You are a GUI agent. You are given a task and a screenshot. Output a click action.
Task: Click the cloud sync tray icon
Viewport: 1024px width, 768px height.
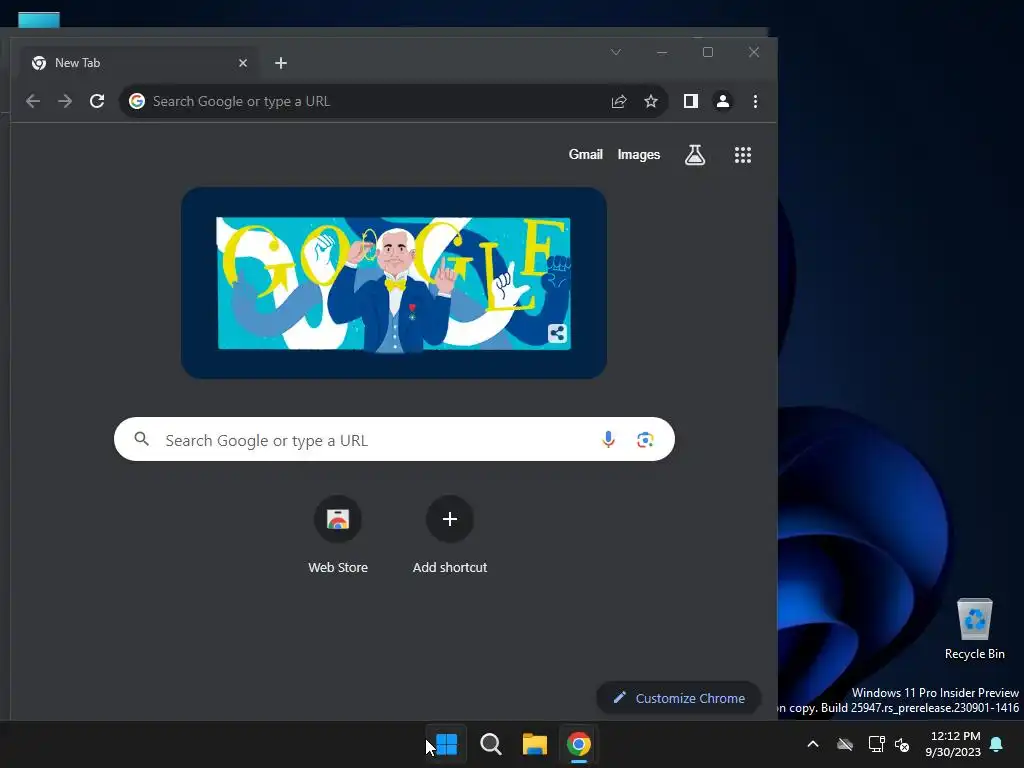[845, 744]
